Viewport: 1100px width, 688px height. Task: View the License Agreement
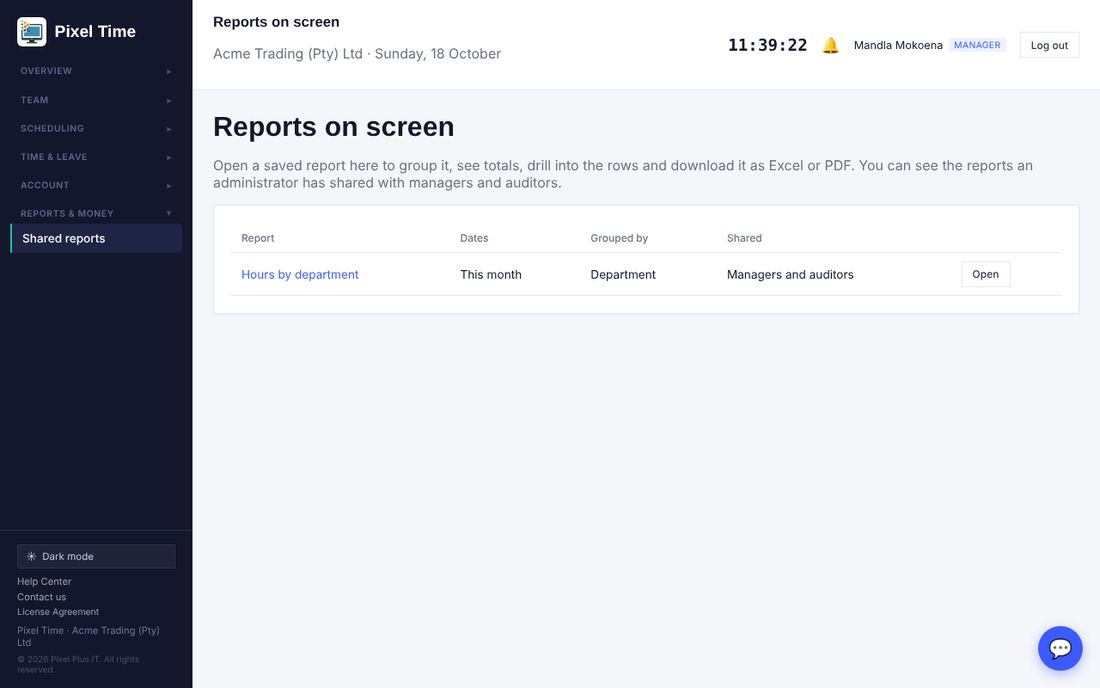[58, 612]
